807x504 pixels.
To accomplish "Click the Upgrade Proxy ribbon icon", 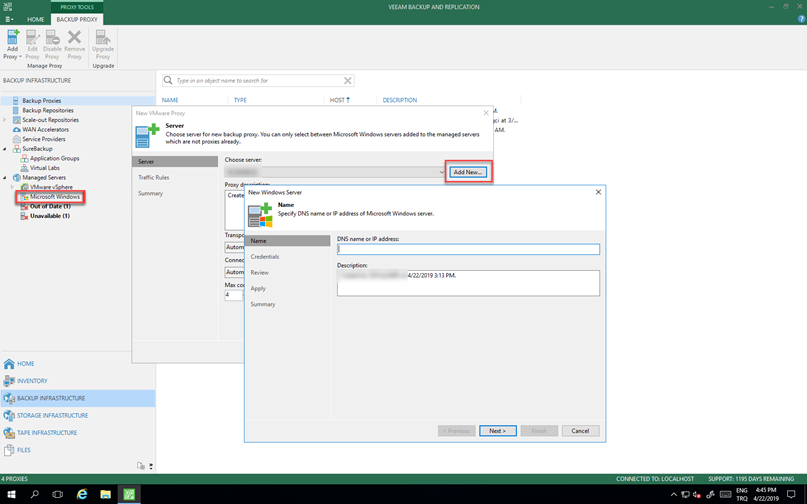I will click(x=103, y=44).
